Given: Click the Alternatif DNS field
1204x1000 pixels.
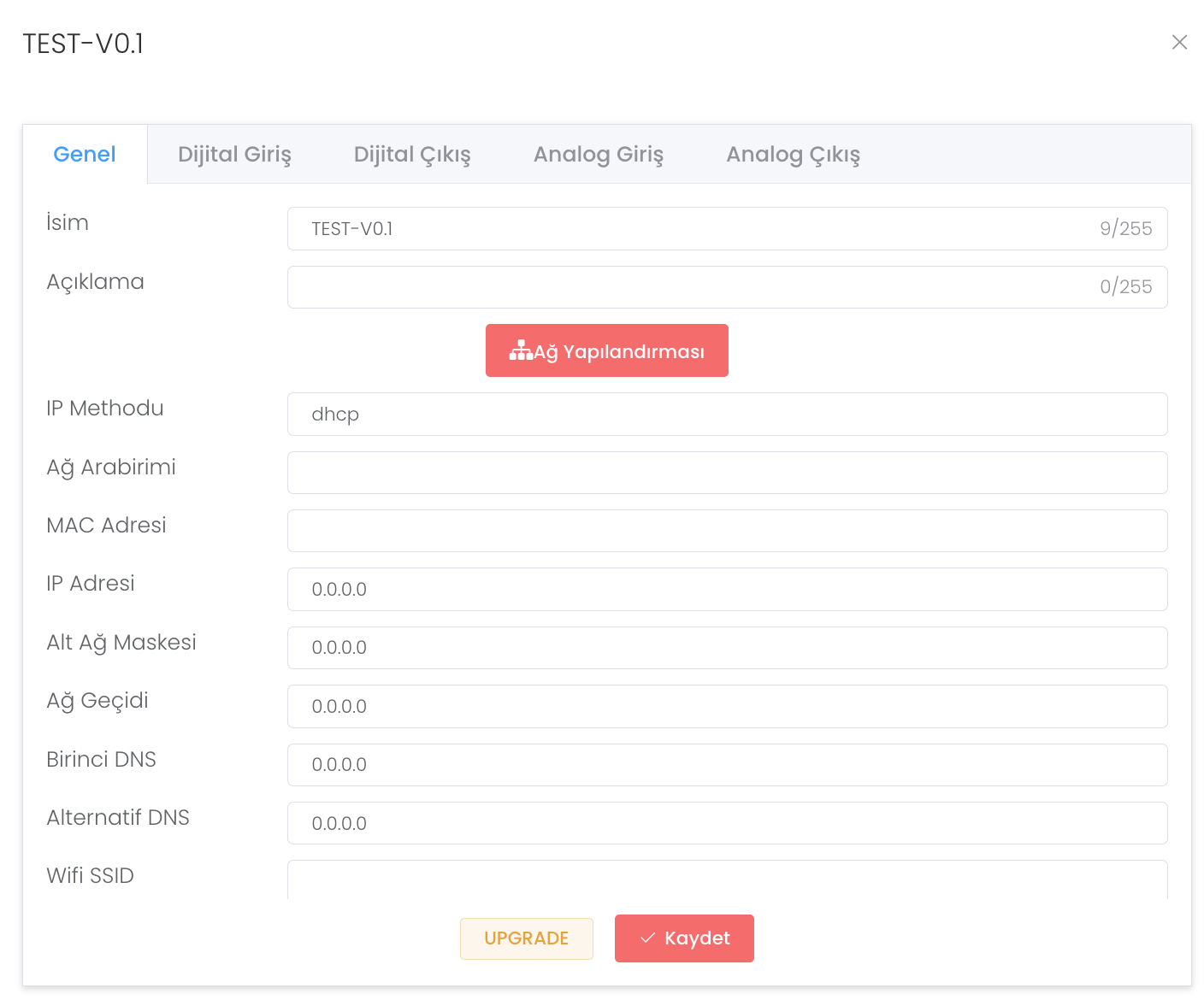Looking at the screenshot, I should (727, 823).
